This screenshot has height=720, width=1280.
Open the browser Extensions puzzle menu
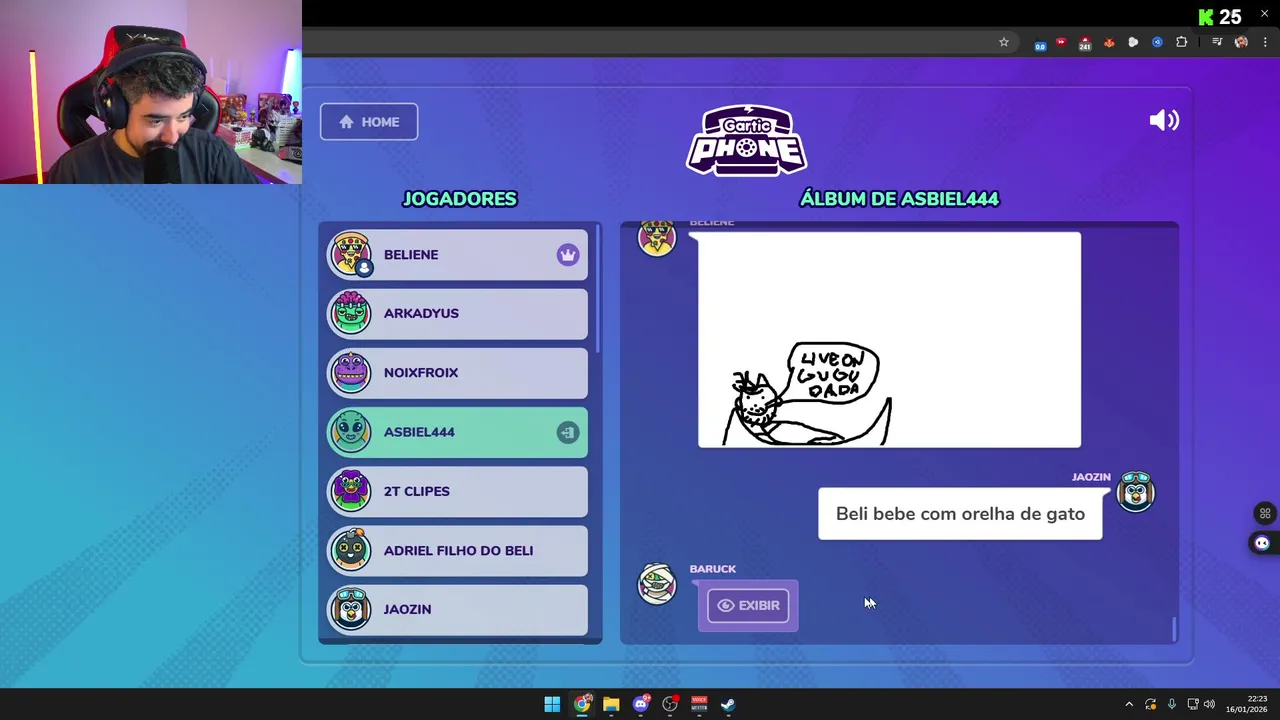pos(1182,42)
